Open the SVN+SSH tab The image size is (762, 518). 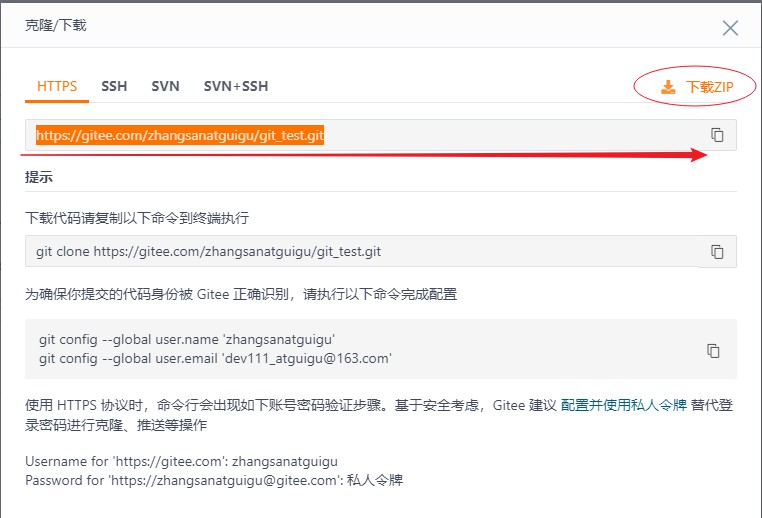pos(236,86)
